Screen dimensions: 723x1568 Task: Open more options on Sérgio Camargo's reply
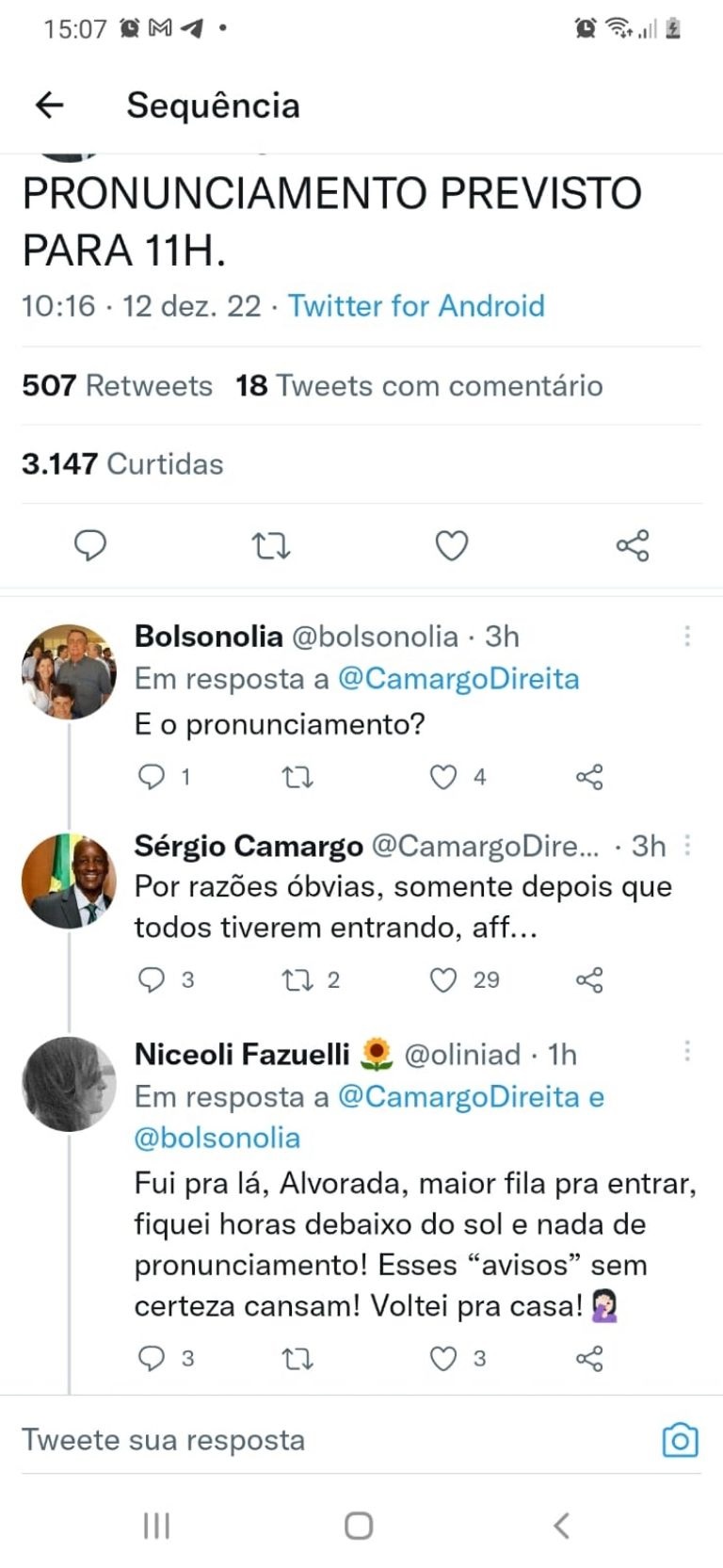[x=687, y=846]
